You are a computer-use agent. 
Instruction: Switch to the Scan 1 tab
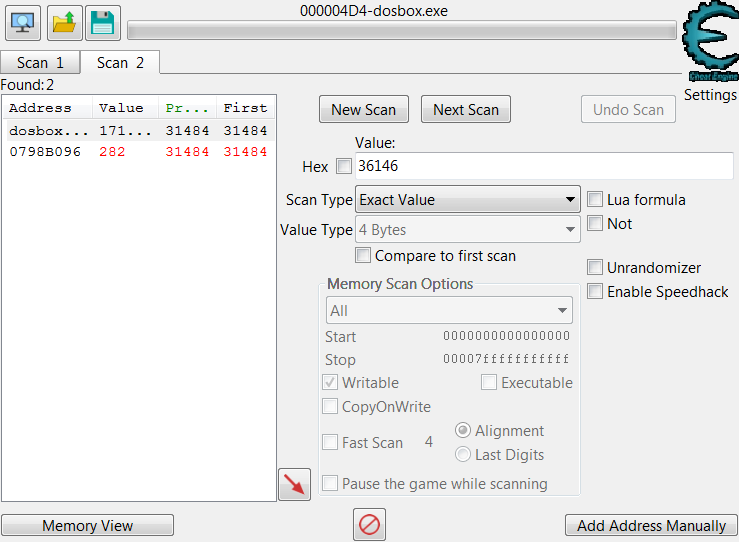(x=40, y=63)
